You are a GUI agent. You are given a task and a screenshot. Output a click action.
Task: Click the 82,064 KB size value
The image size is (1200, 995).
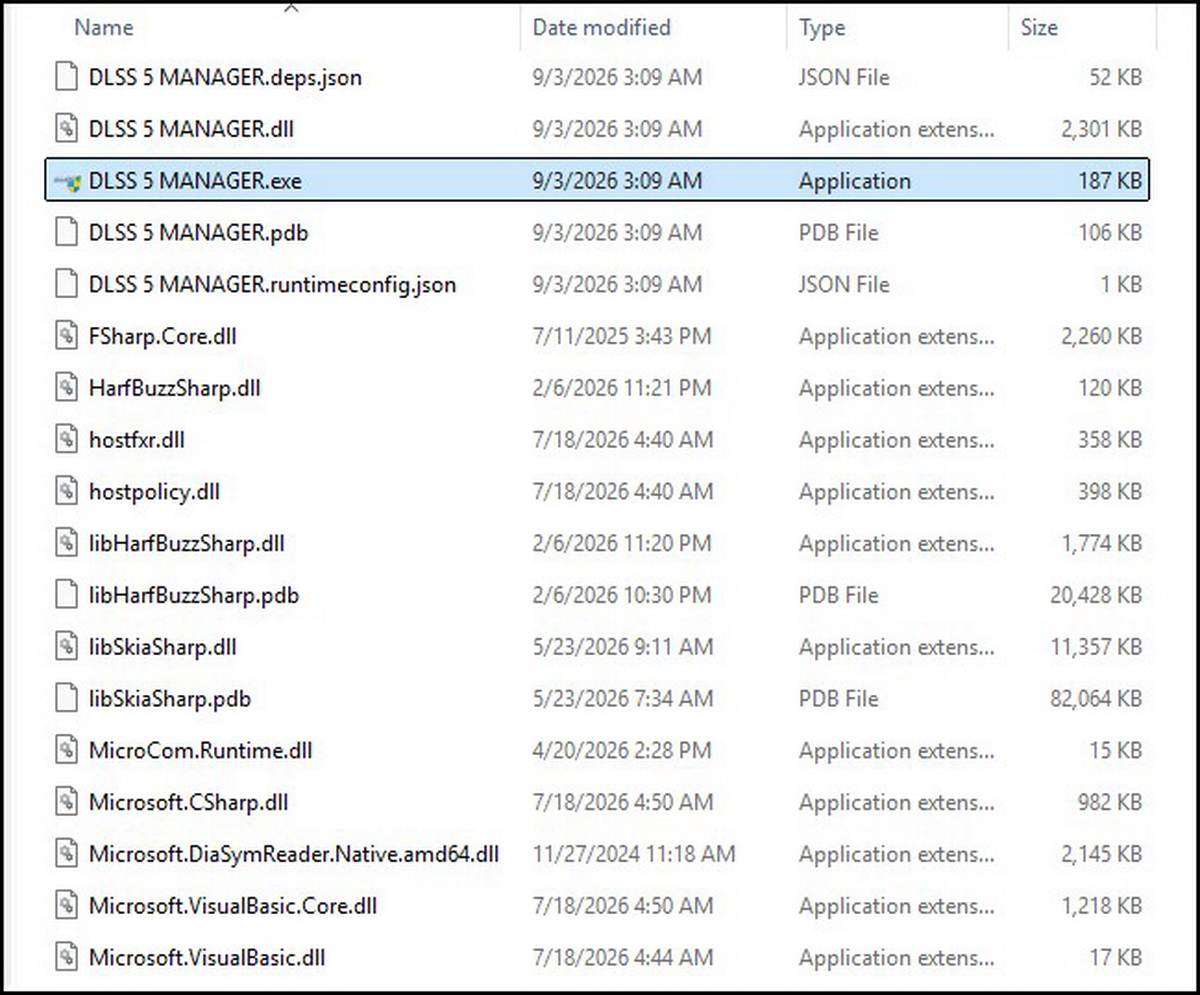click(1096, 699)
